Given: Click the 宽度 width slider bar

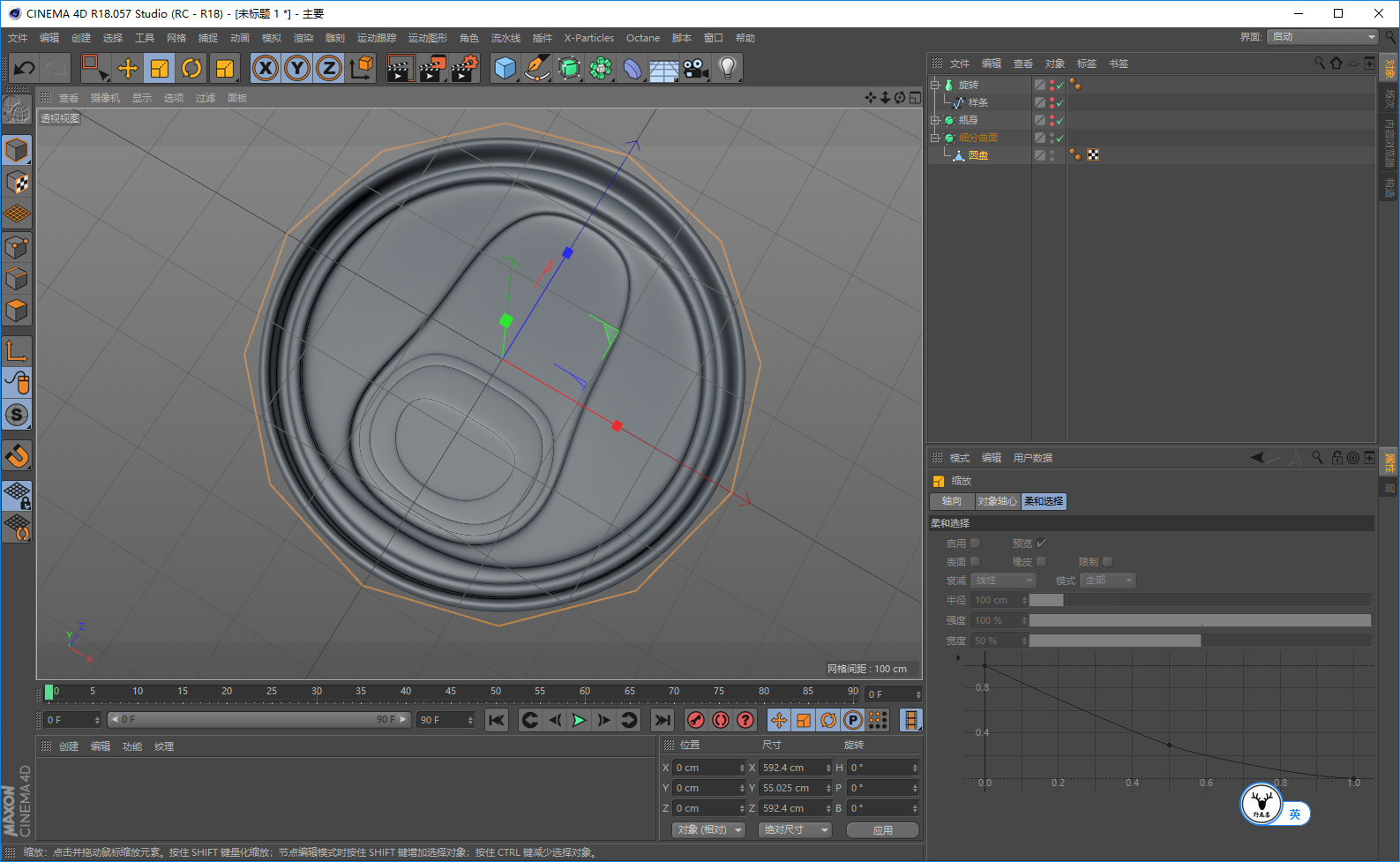Looking at the screenshot, I should [x=1200, y=641].
